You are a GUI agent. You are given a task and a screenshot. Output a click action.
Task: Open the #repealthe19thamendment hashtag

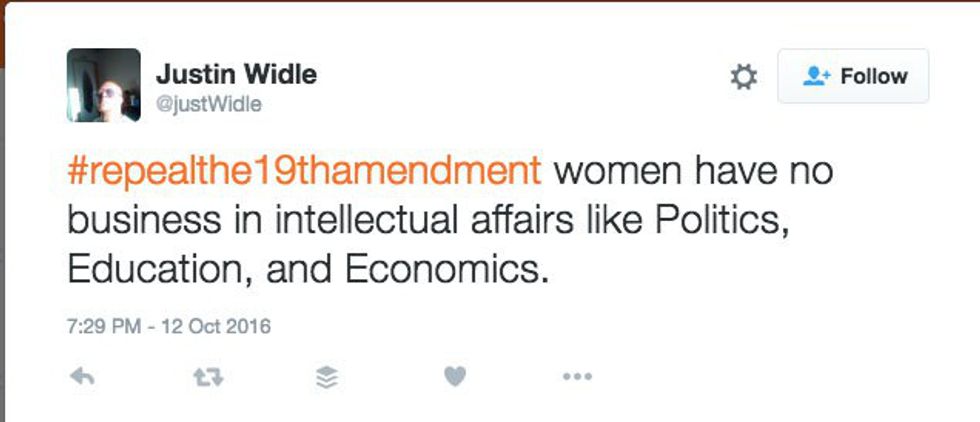304,171
